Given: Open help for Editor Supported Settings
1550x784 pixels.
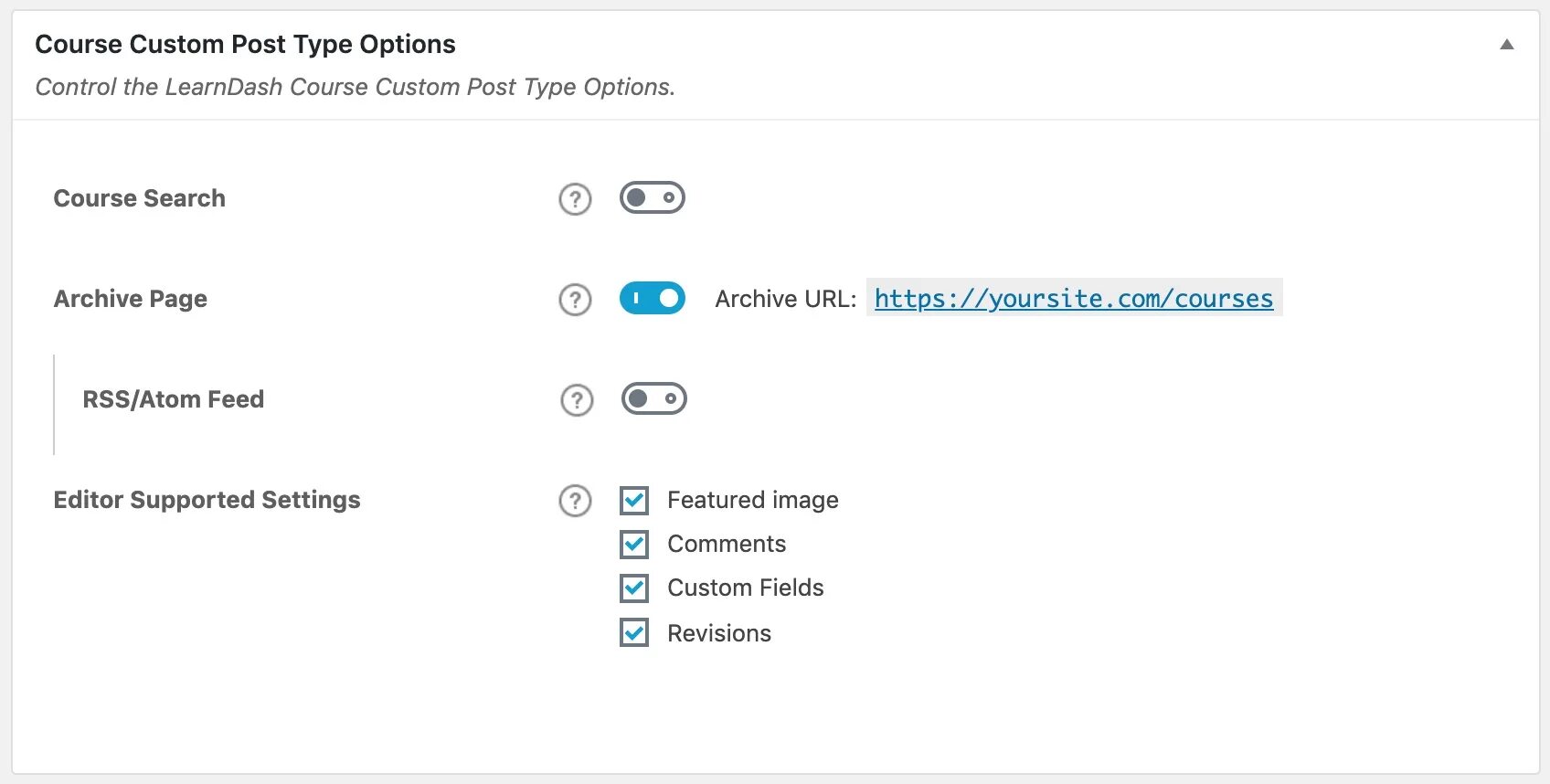Looking at the screenshot, I should 575,501.
